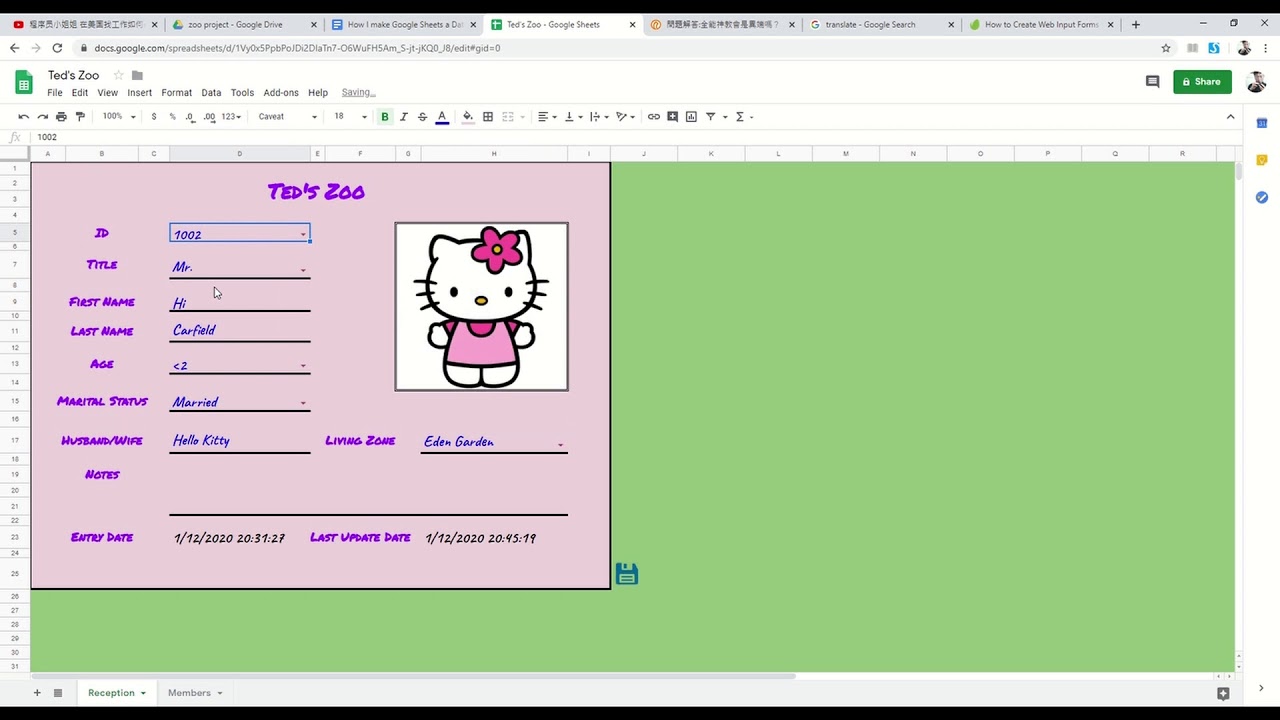Open the horizontal align dropdown
Viewport: 1280px width, 720px height.
[x=547, y=117]
